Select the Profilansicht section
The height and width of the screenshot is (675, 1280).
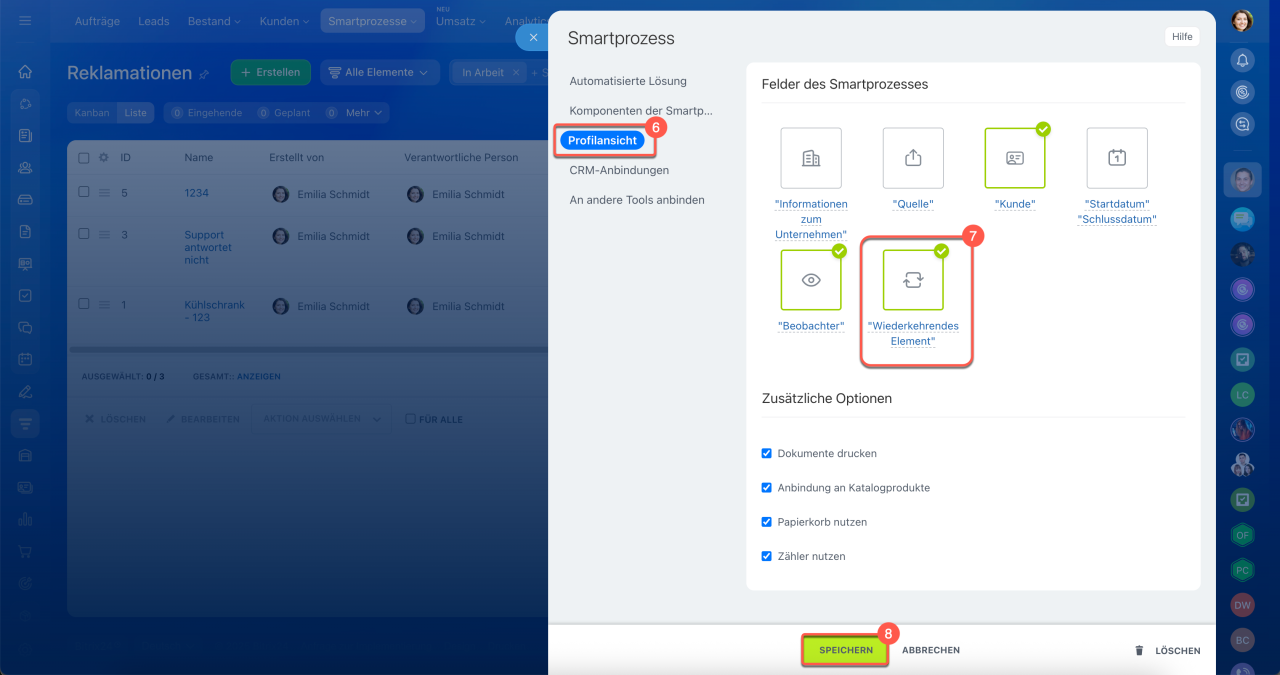pos(602,141)
